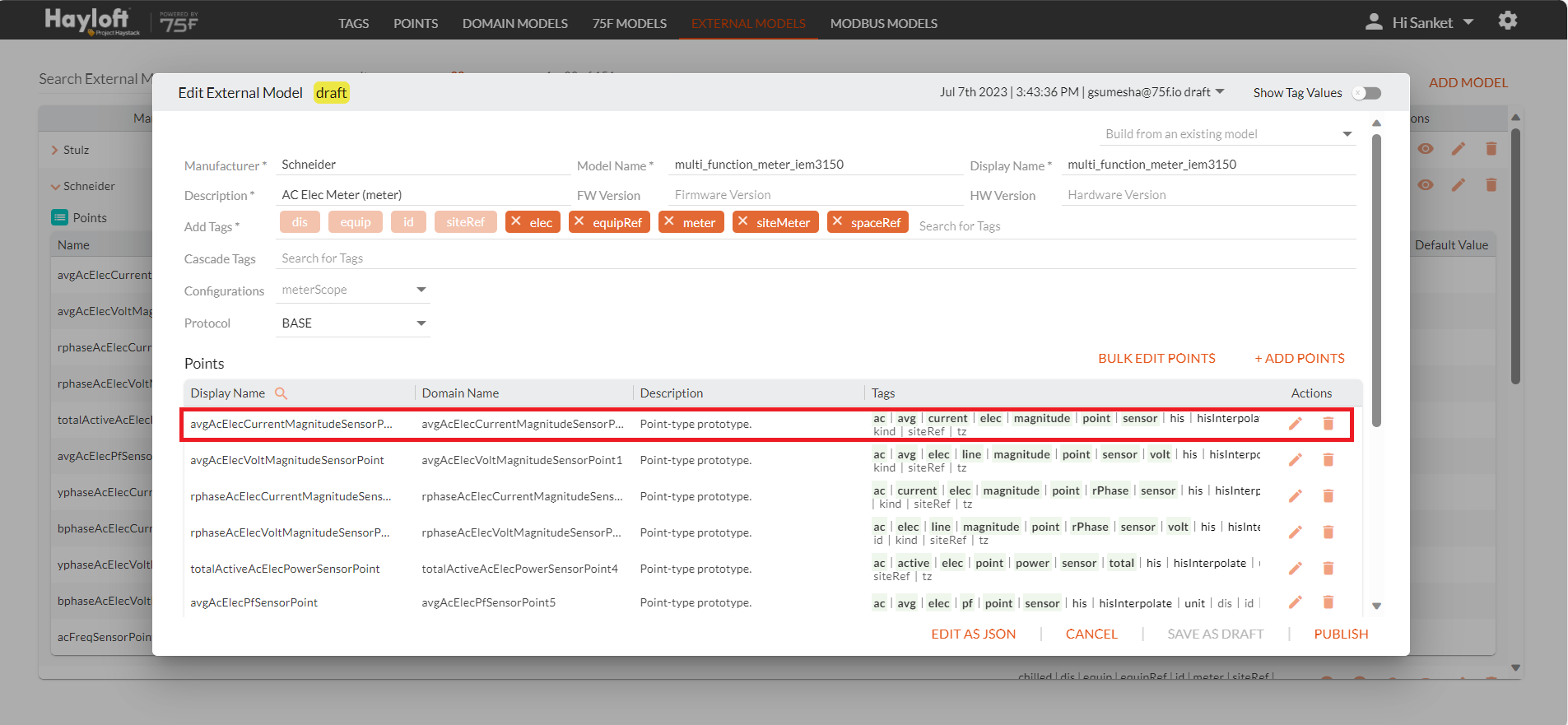1568x725 pixels.
Task: Toggle the Show Tag Values switch
Action: click(1366, 93)
